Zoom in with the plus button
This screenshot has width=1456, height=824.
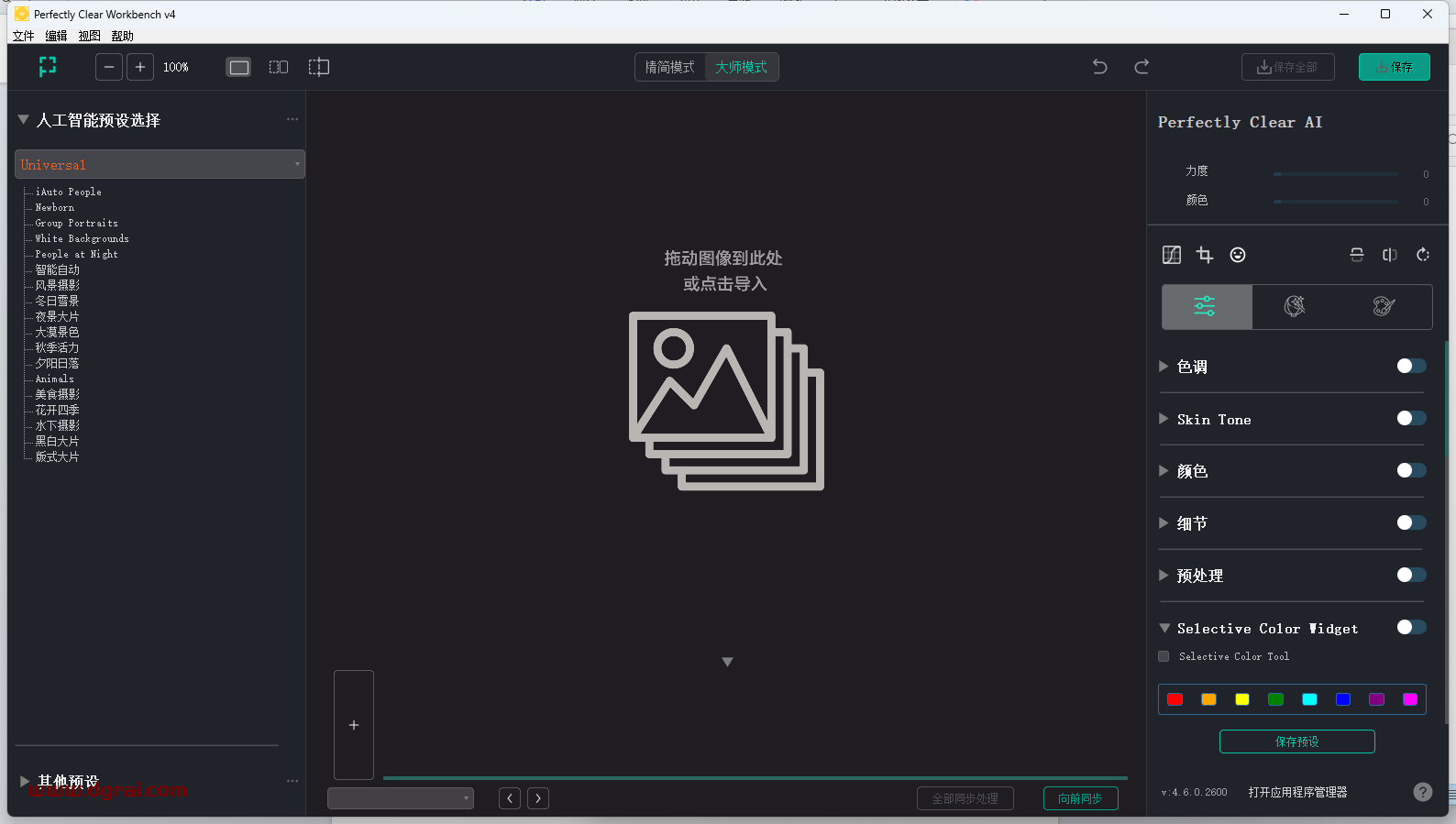point(140,67)
